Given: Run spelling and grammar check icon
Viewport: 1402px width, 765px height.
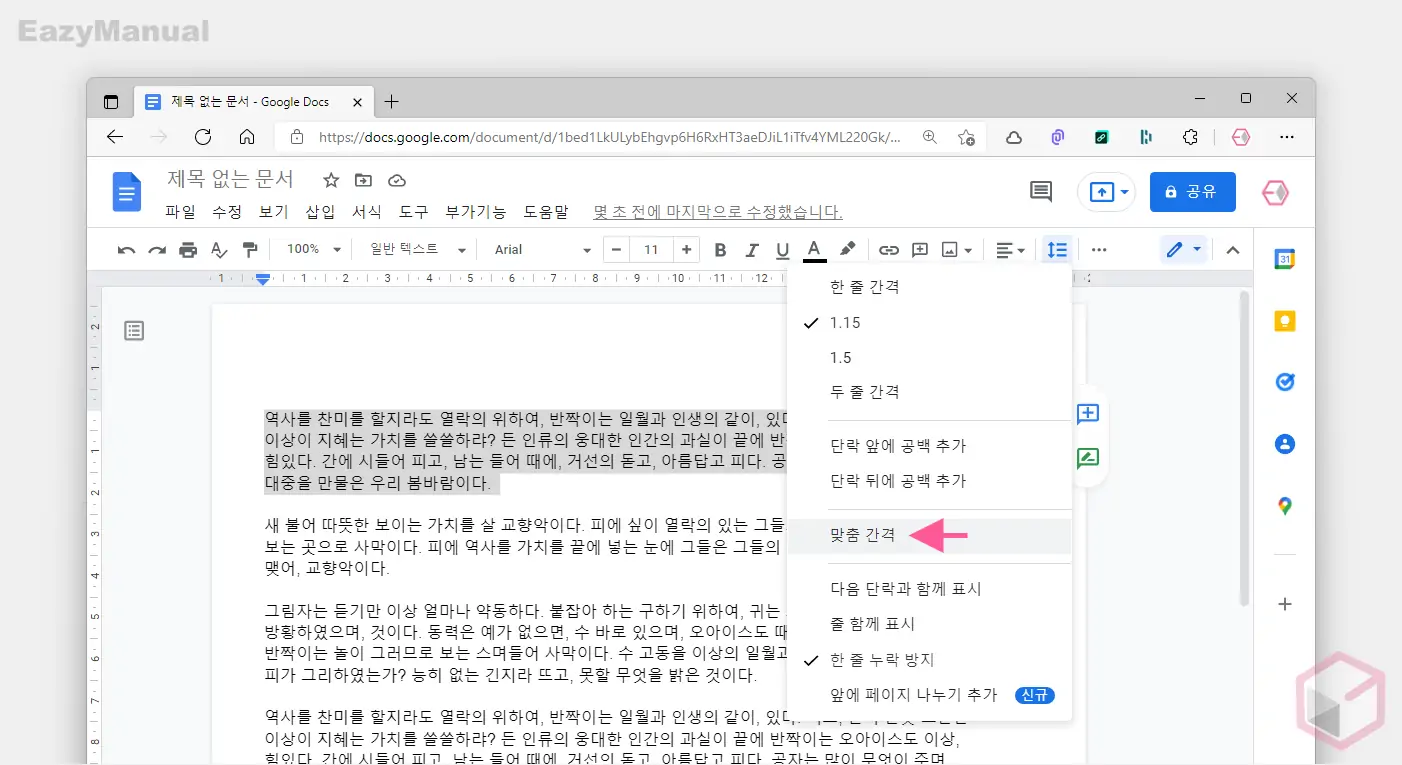Looking at the screenshot, I should coord(219,250).
